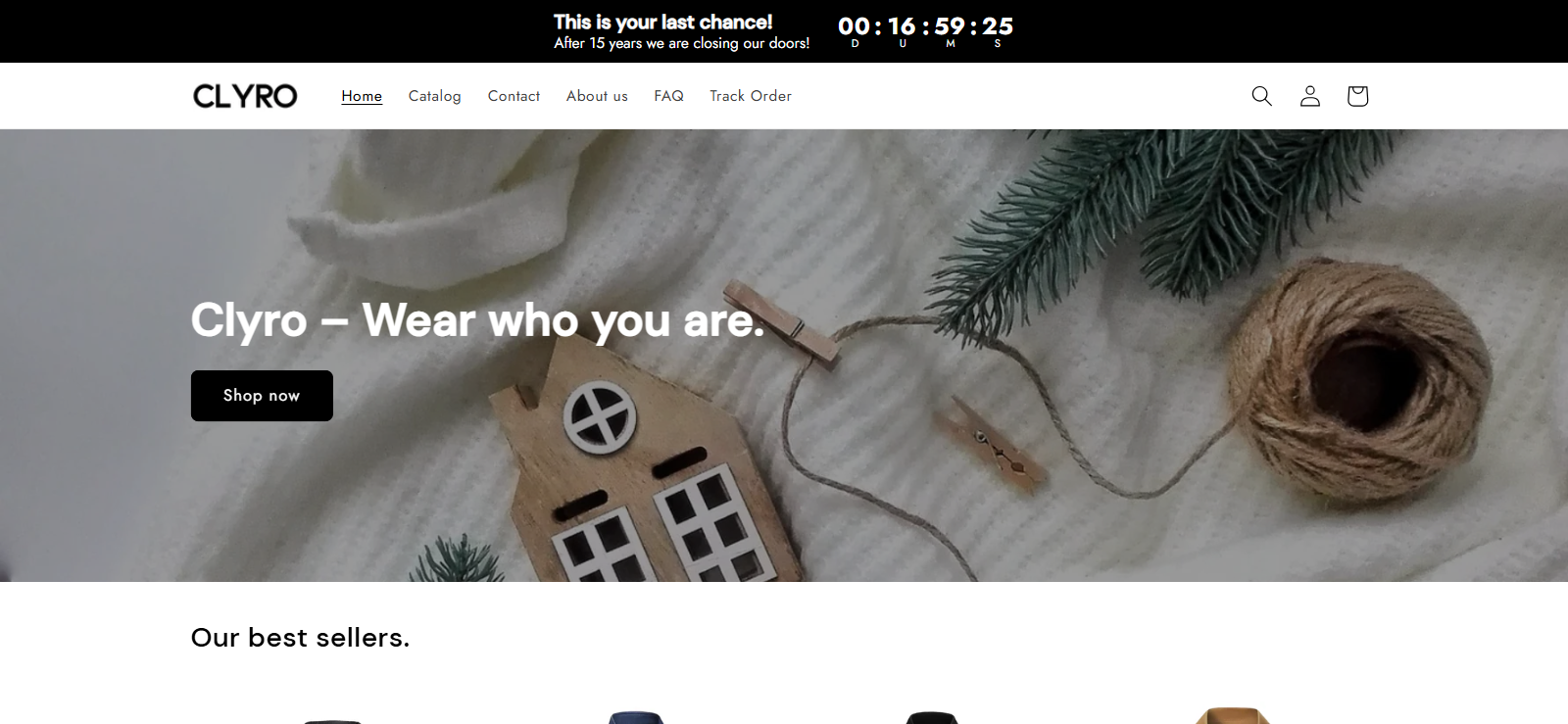1568x724 pixels.
Task: Open the search magnifier icon
Action: pyautogui.click(x=1261, y=96)
